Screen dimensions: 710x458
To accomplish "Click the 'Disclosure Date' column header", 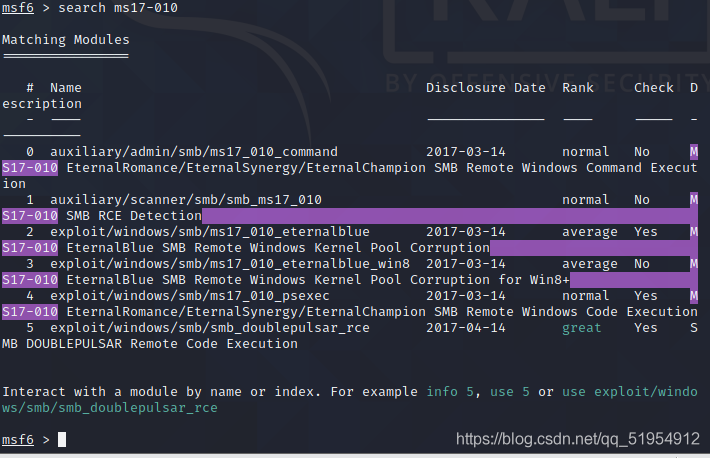I will (485, 87).
